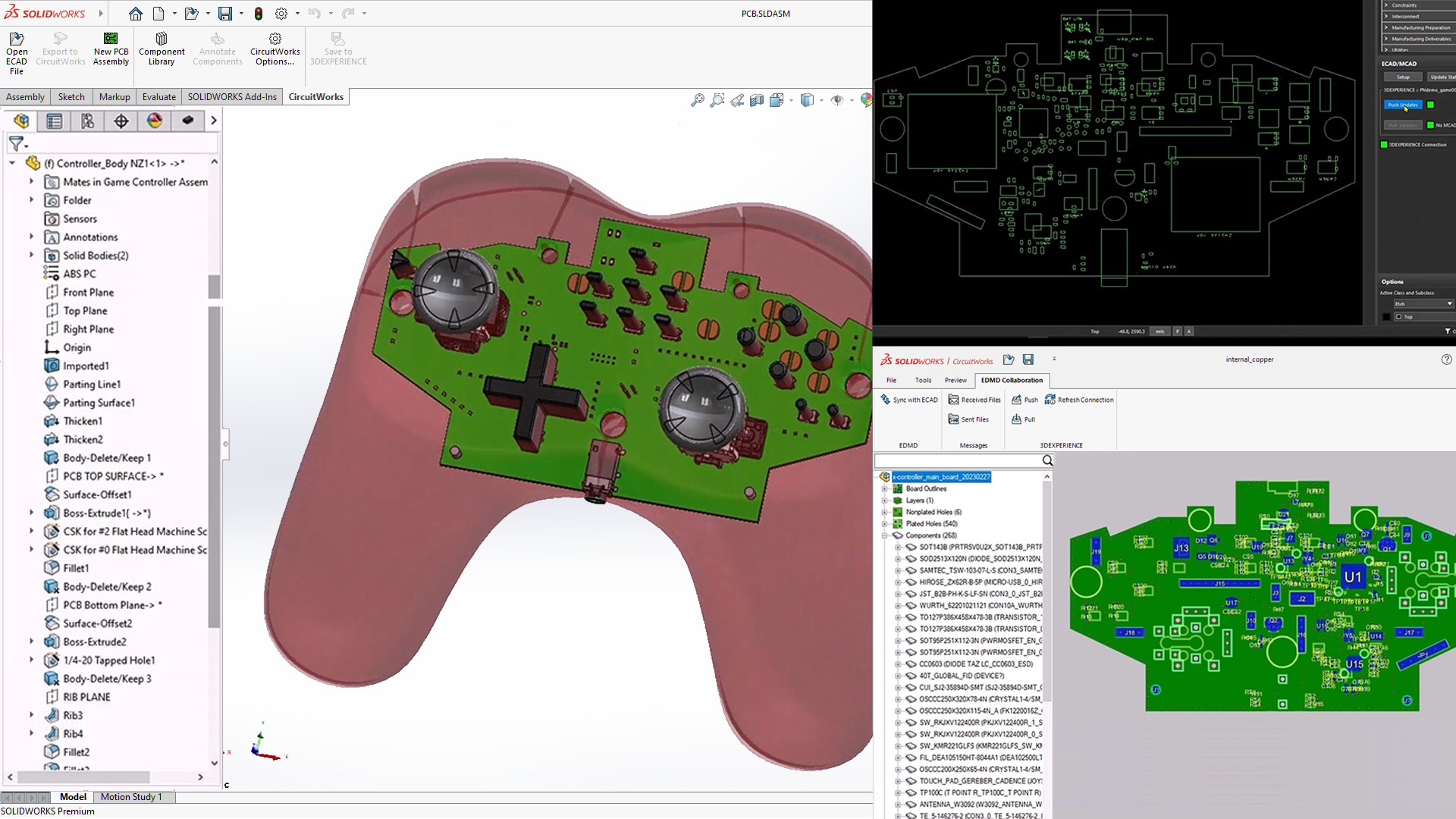Image resolution: width=1456 pixels, height=819 pixels.
Task: Click the Zoom to Area icon
Action: (717, 100)
